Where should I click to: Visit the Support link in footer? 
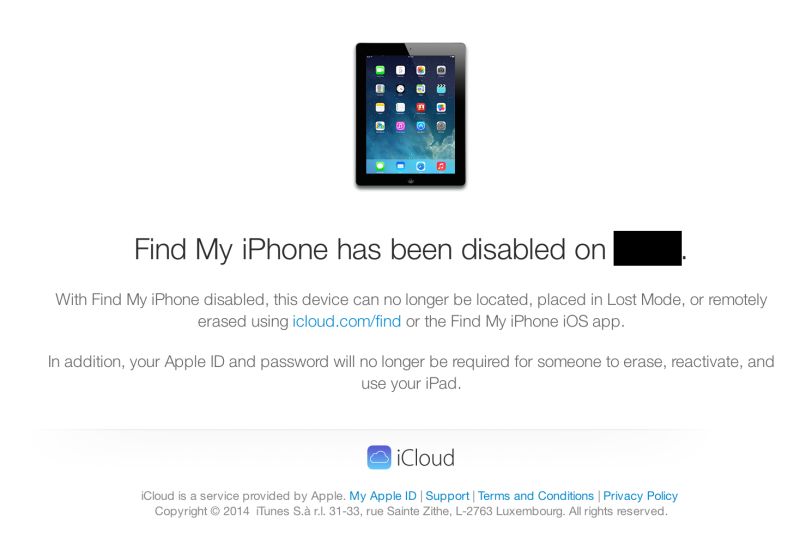tap(447, 496)
